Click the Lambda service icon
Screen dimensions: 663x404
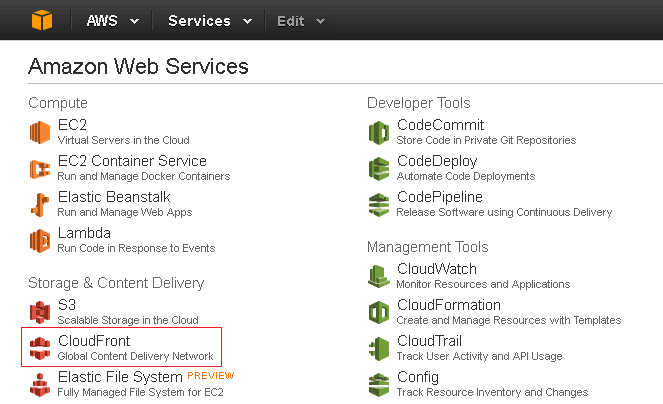tap(40, 240)
